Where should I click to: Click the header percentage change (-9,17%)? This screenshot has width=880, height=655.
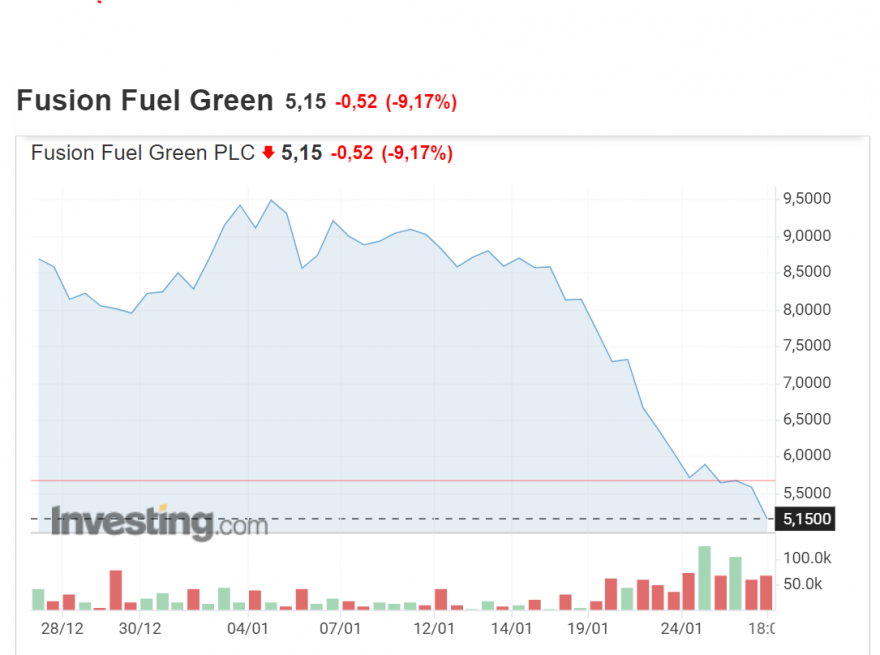click(x=421, y=102)
